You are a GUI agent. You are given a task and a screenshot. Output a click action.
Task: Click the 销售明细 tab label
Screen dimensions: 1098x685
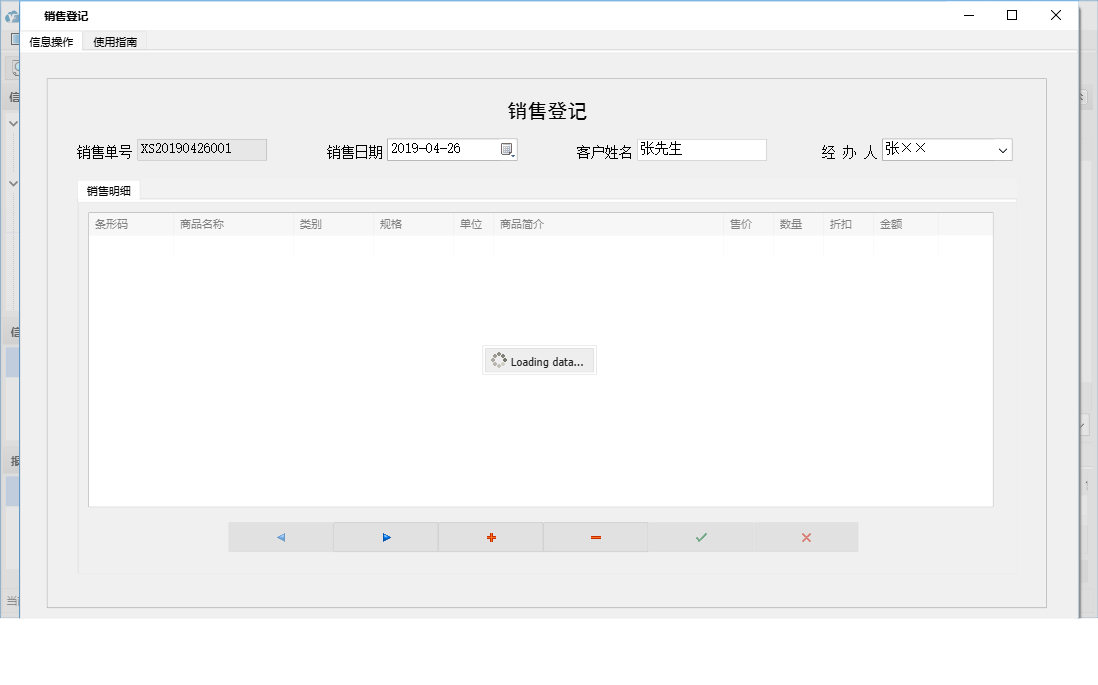(108, 190)
